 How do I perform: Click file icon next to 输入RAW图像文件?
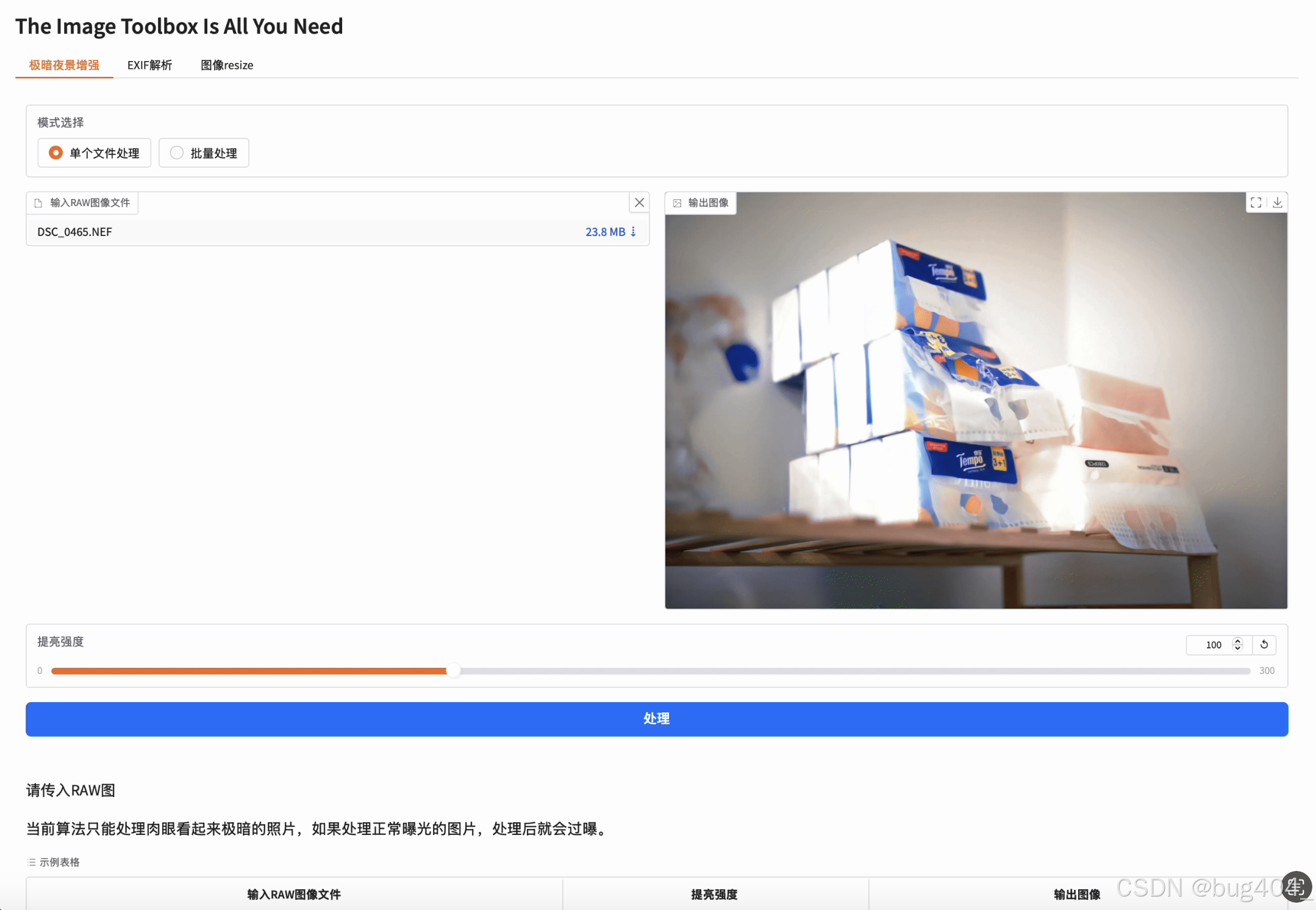tap(38, 203)
